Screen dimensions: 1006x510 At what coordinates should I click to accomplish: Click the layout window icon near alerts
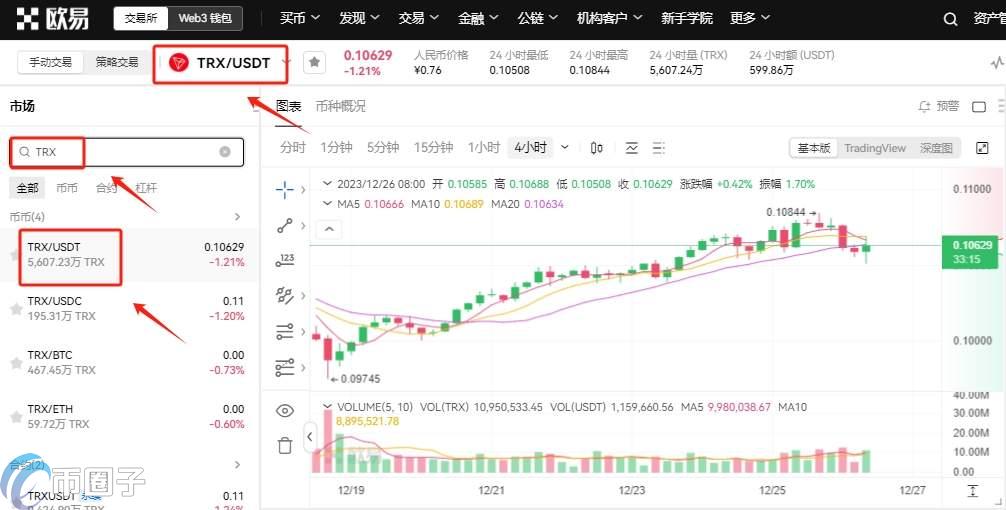click(x=979, y=106)
